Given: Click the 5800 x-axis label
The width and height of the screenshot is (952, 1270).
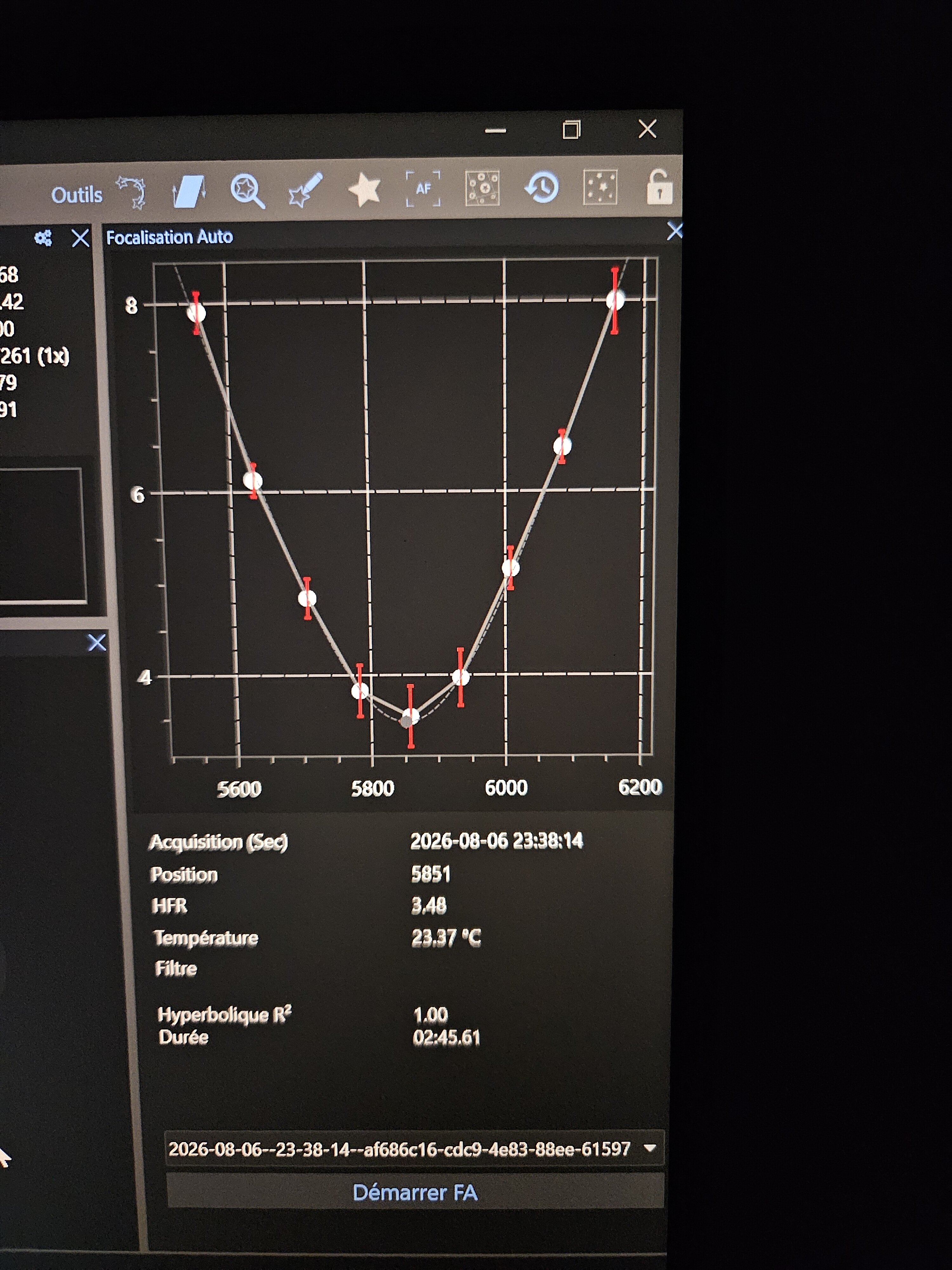Looking at the screenshot, I should [373, 788].
